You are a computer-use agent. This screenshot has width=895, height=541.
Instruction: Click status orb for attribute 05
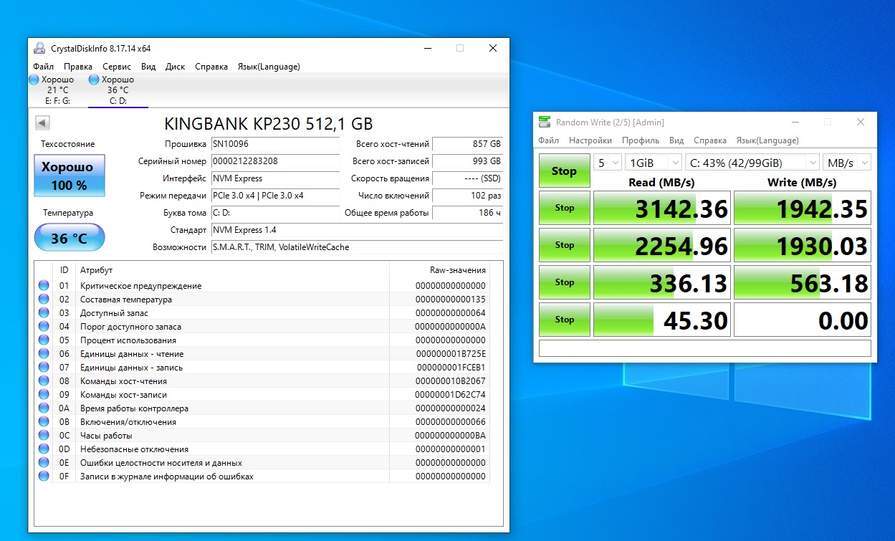tap(43, 340)
